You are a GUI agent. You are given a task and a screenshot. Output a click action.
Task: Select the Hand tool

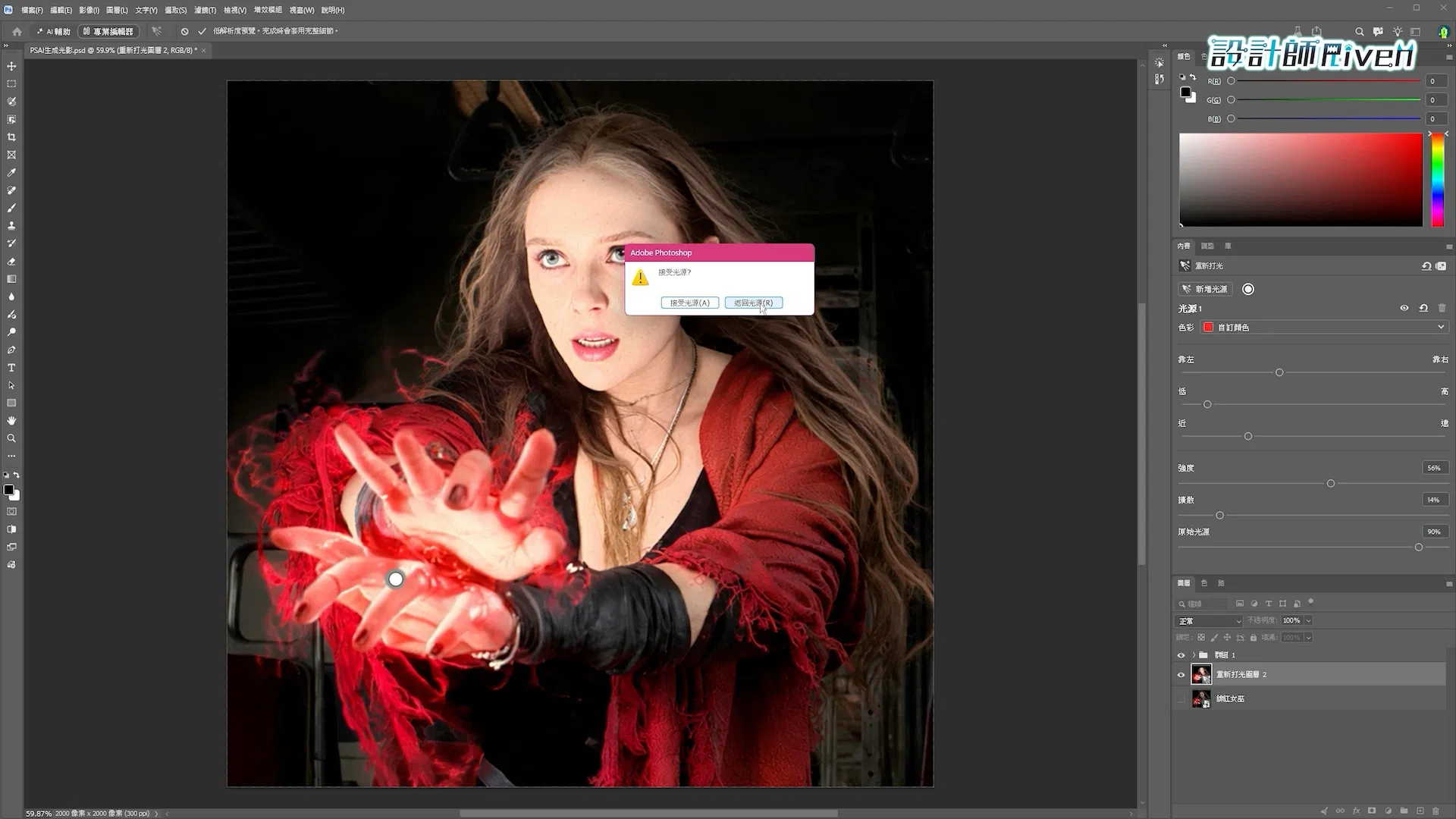pos(11,421)
